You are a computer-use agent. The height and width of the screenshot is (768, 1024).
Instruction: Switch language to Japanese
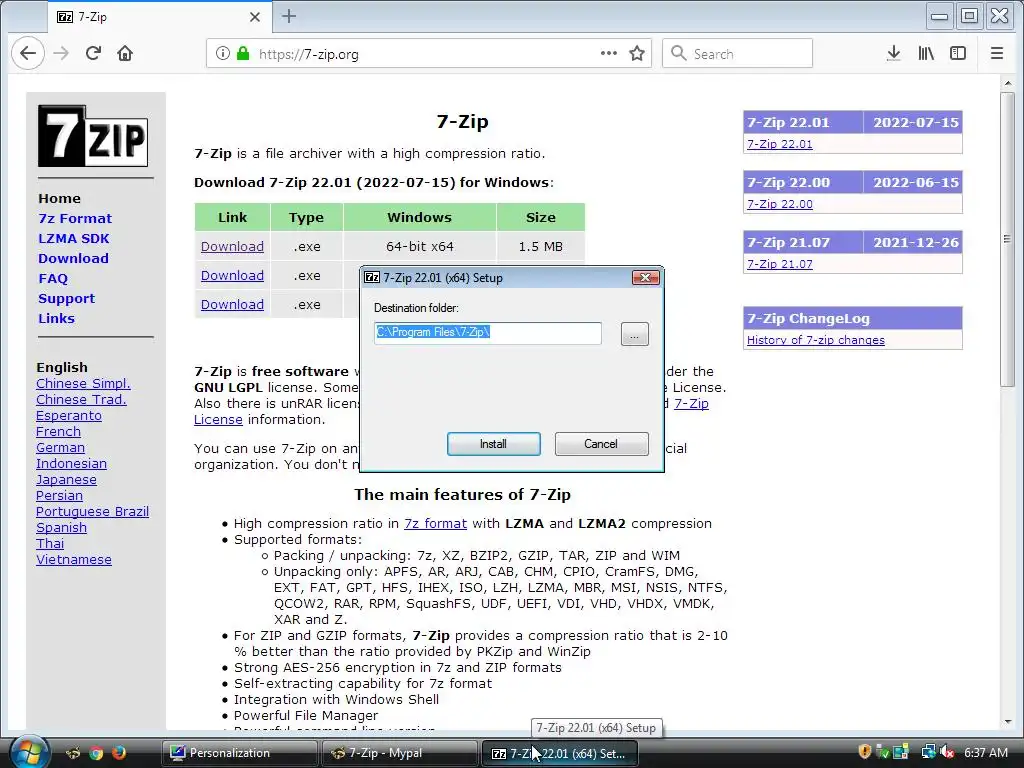point(66,480)
